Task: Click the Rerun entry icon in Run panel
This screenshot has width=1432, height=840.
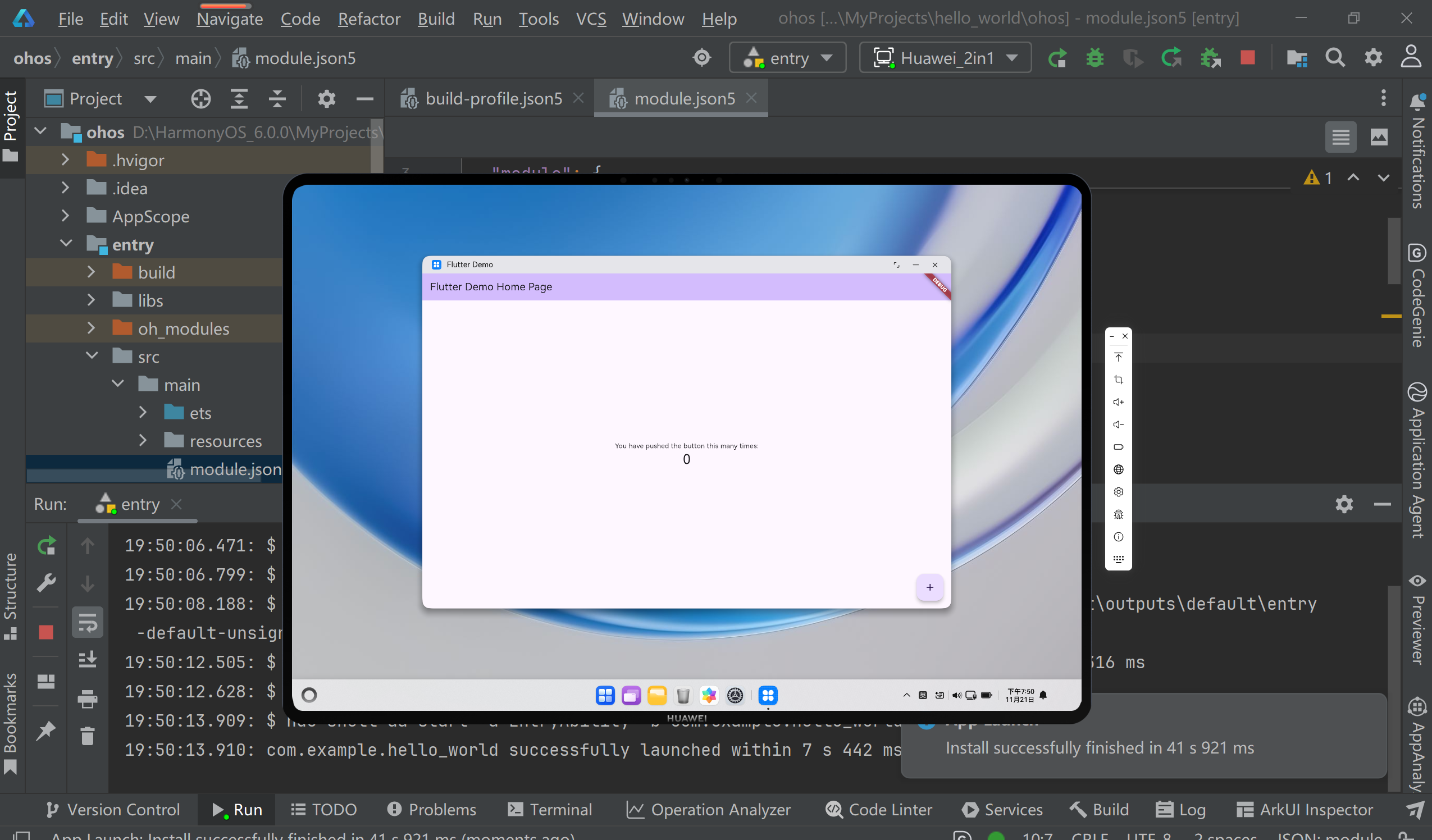Action: (47, 546)
